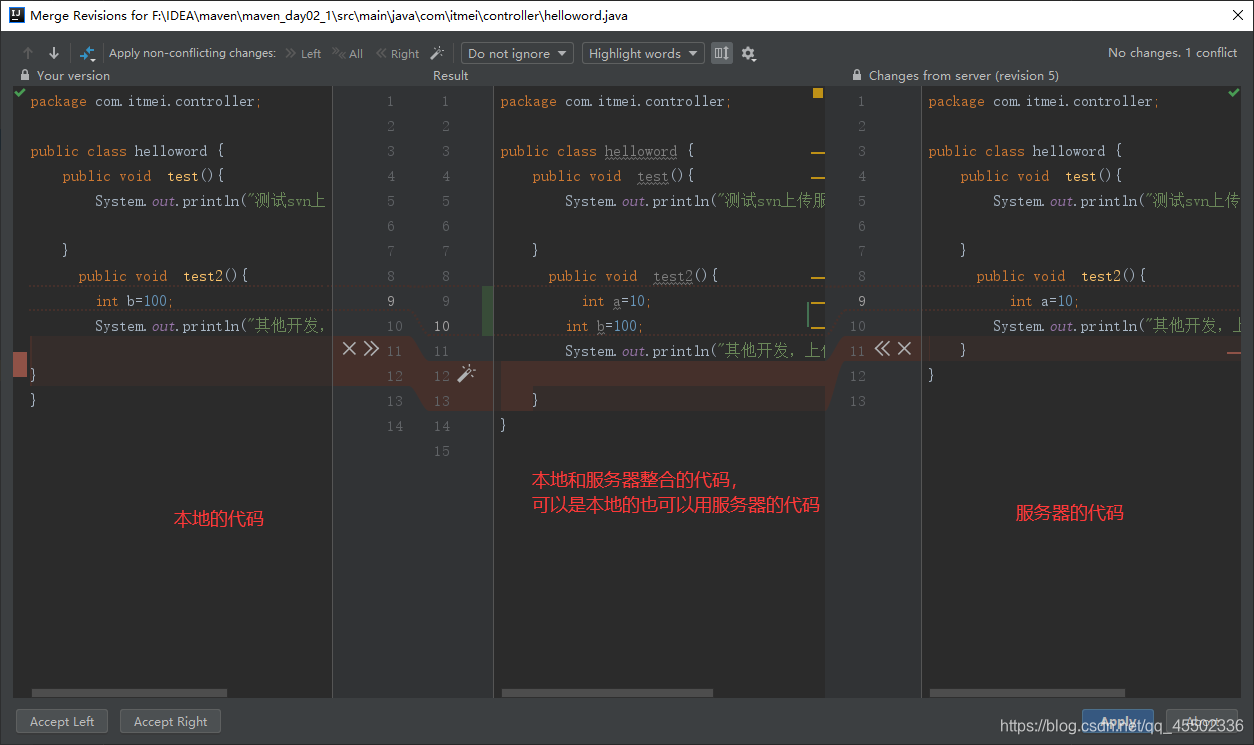The image size is (1254, 745).
Task: Apply non-conflicting changes from Left
Action: pyautogui.click(x=303, y=54)
